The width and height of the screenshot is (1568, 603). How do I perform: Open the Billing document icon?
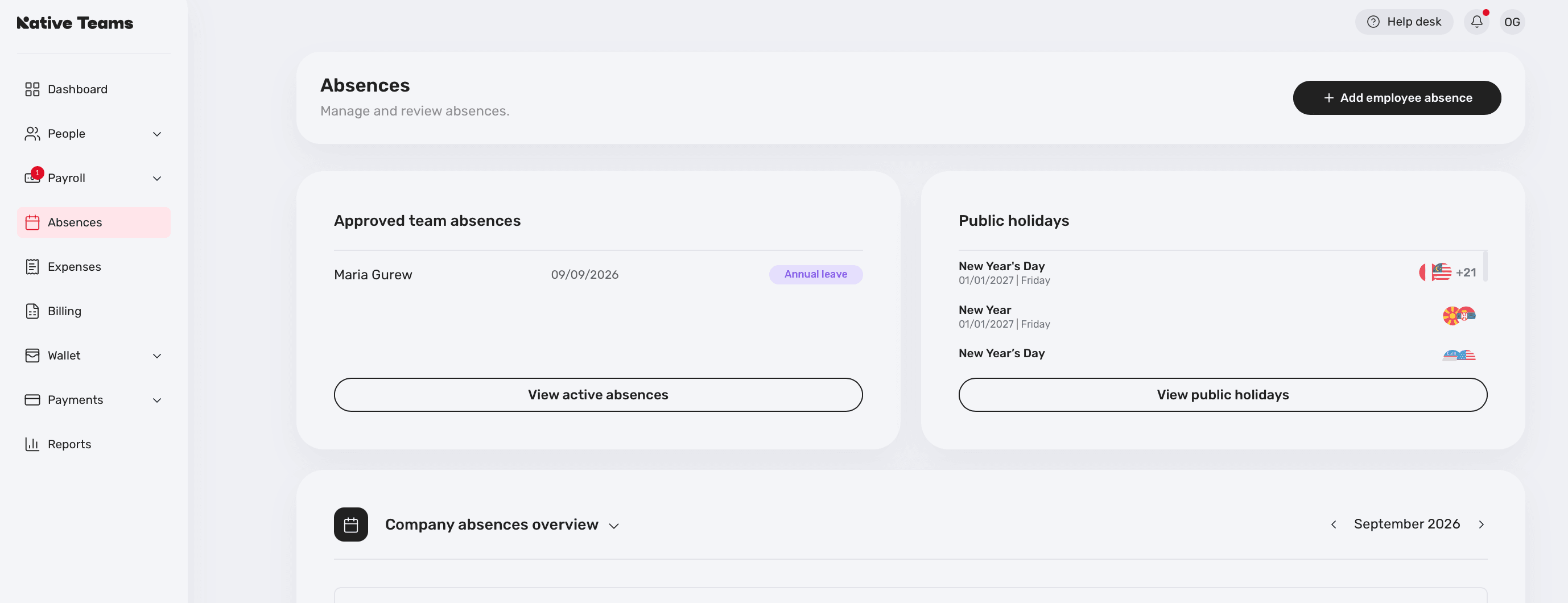point(32,312)
